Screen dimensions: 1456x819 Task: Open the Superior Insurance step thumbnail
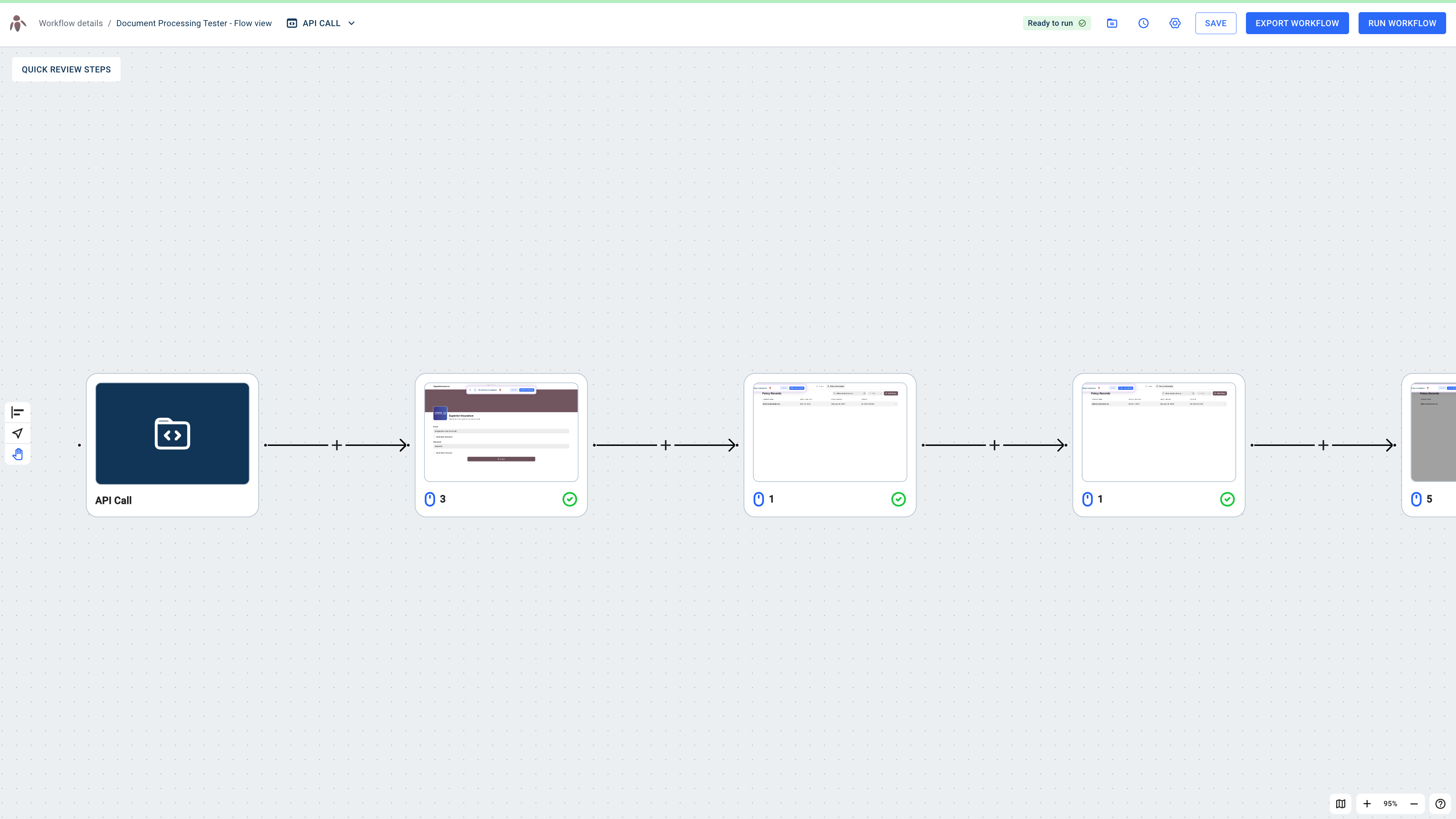point(501,431)
